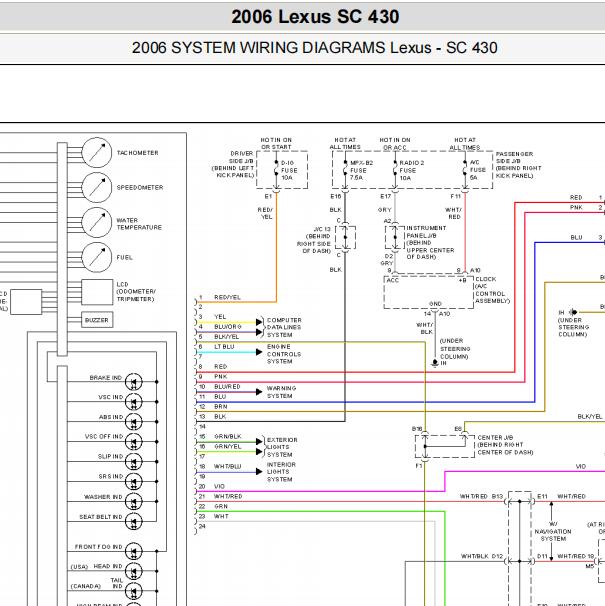Image resolution: width=605 pixels, height=606 pixels.
Task: Click pin 10 'BLU/RED' wire label
Action: pos(227,386)
